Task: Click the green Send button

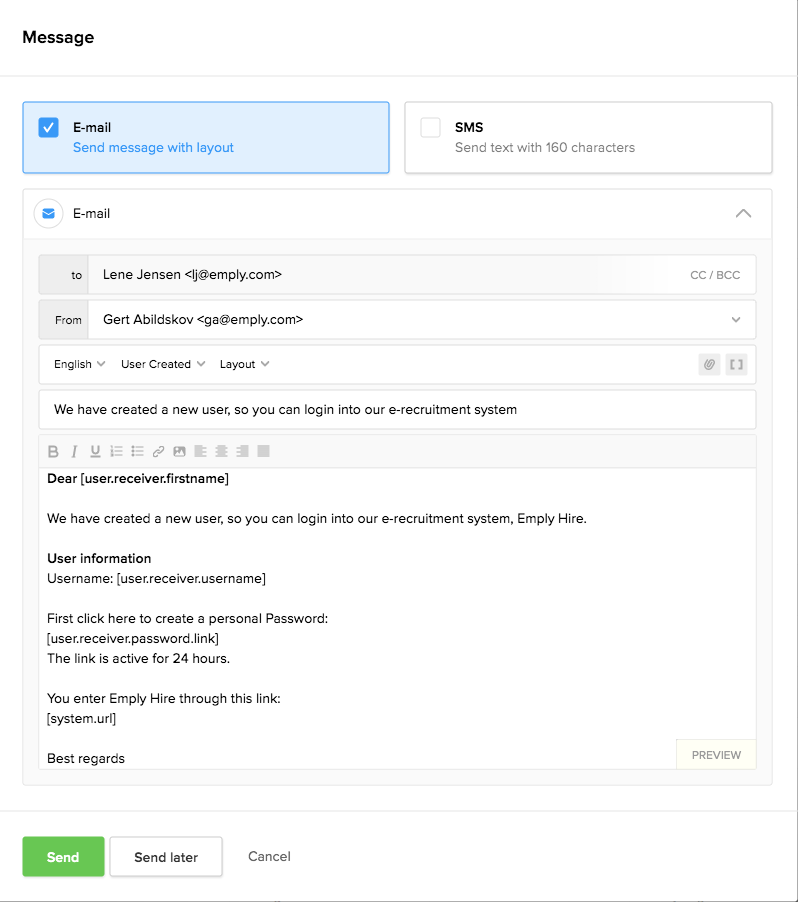Action: [63, 857]
